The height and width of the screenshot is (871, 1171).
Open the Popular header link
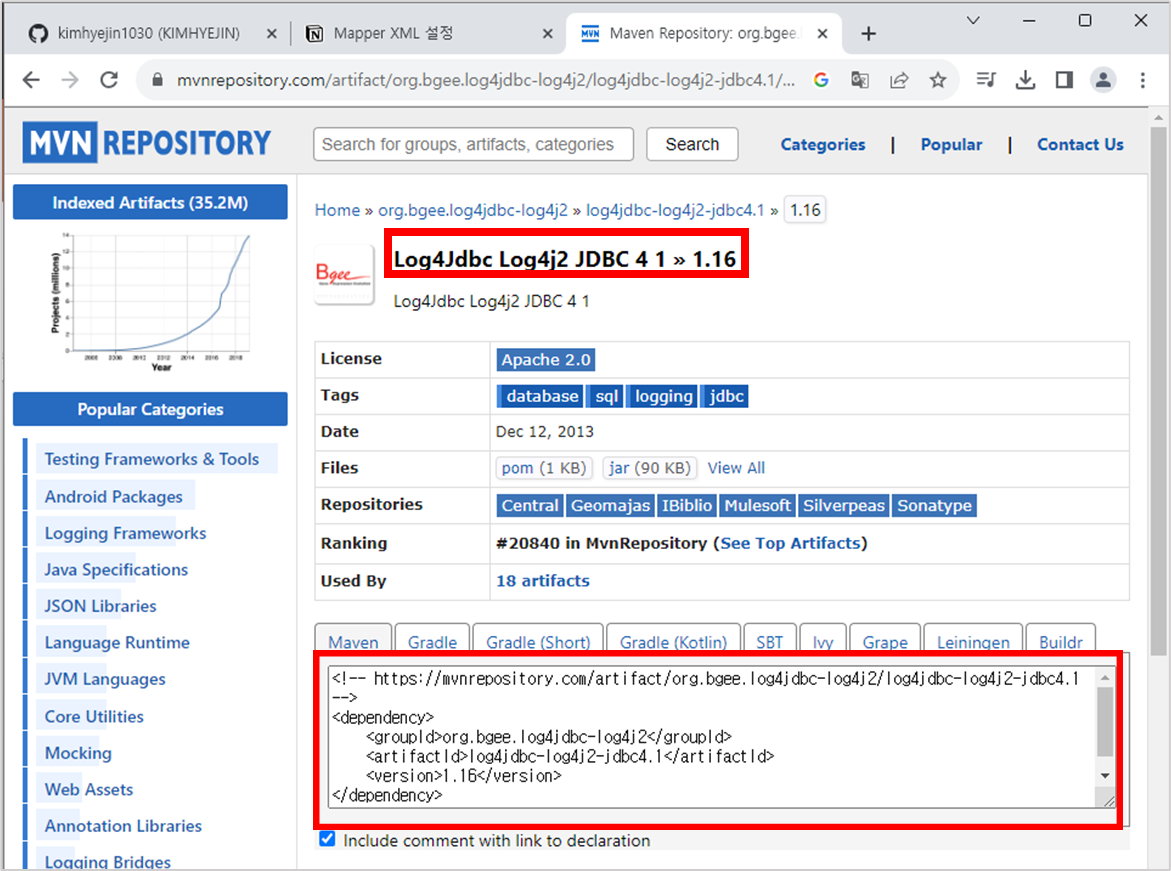click(x=951, y=144)
